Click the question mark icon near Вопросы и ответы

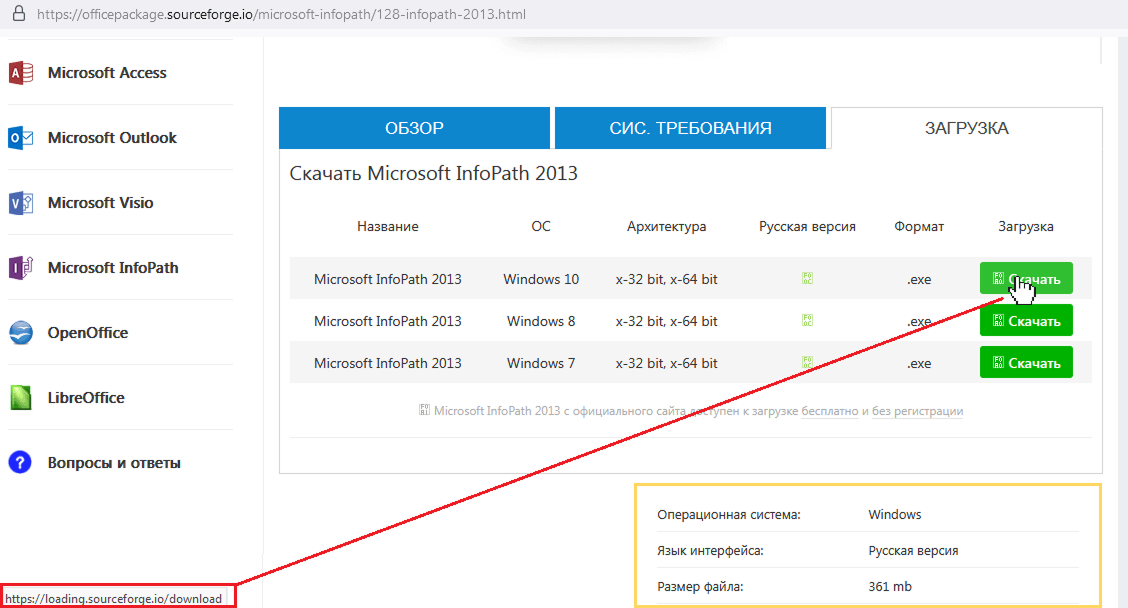[19, 462]
